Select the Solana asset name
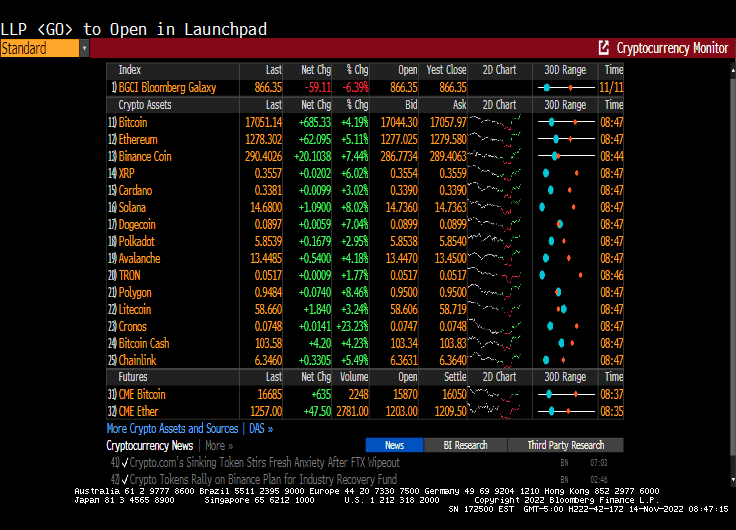The image size is (736, 530). (x=133, y=207)
